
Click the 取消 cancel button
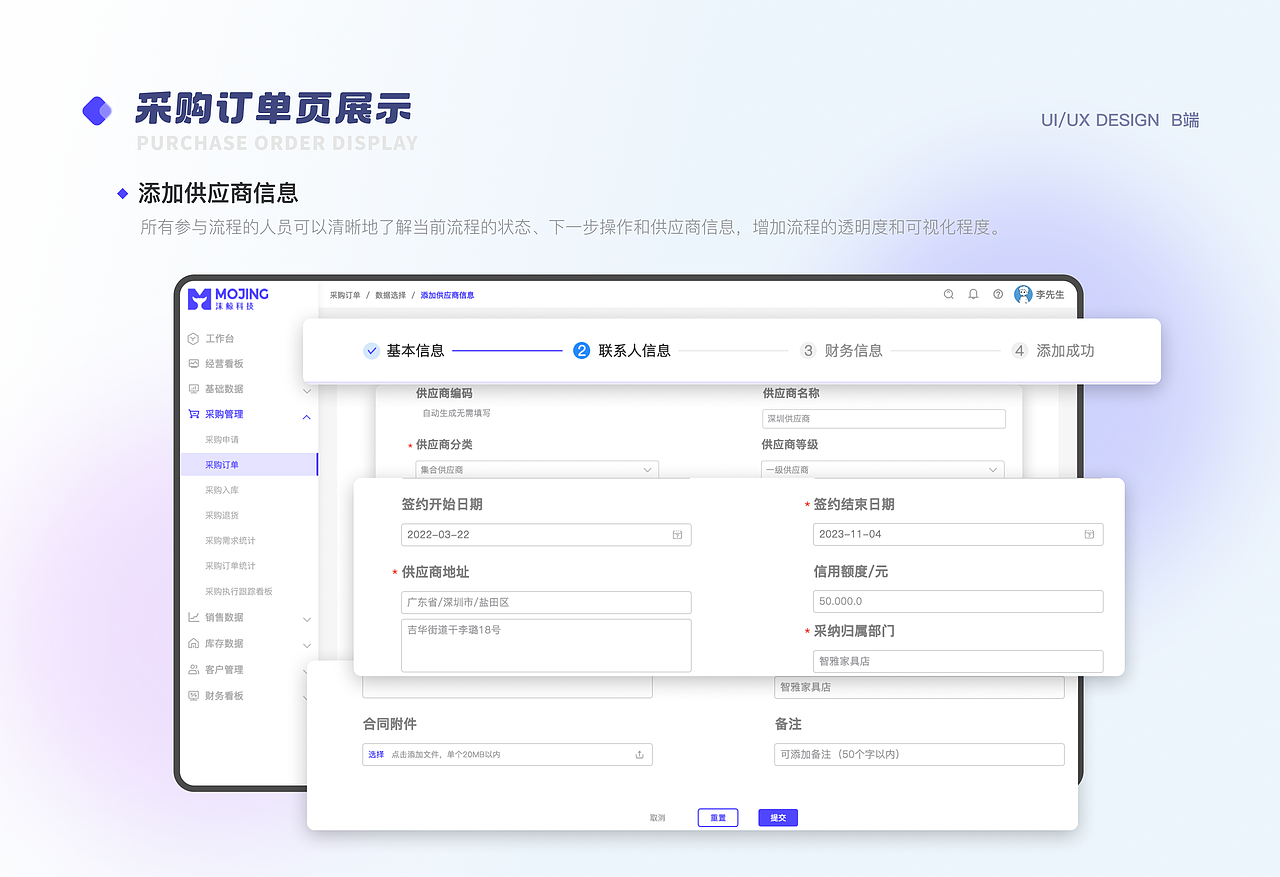tap(657, 818)
